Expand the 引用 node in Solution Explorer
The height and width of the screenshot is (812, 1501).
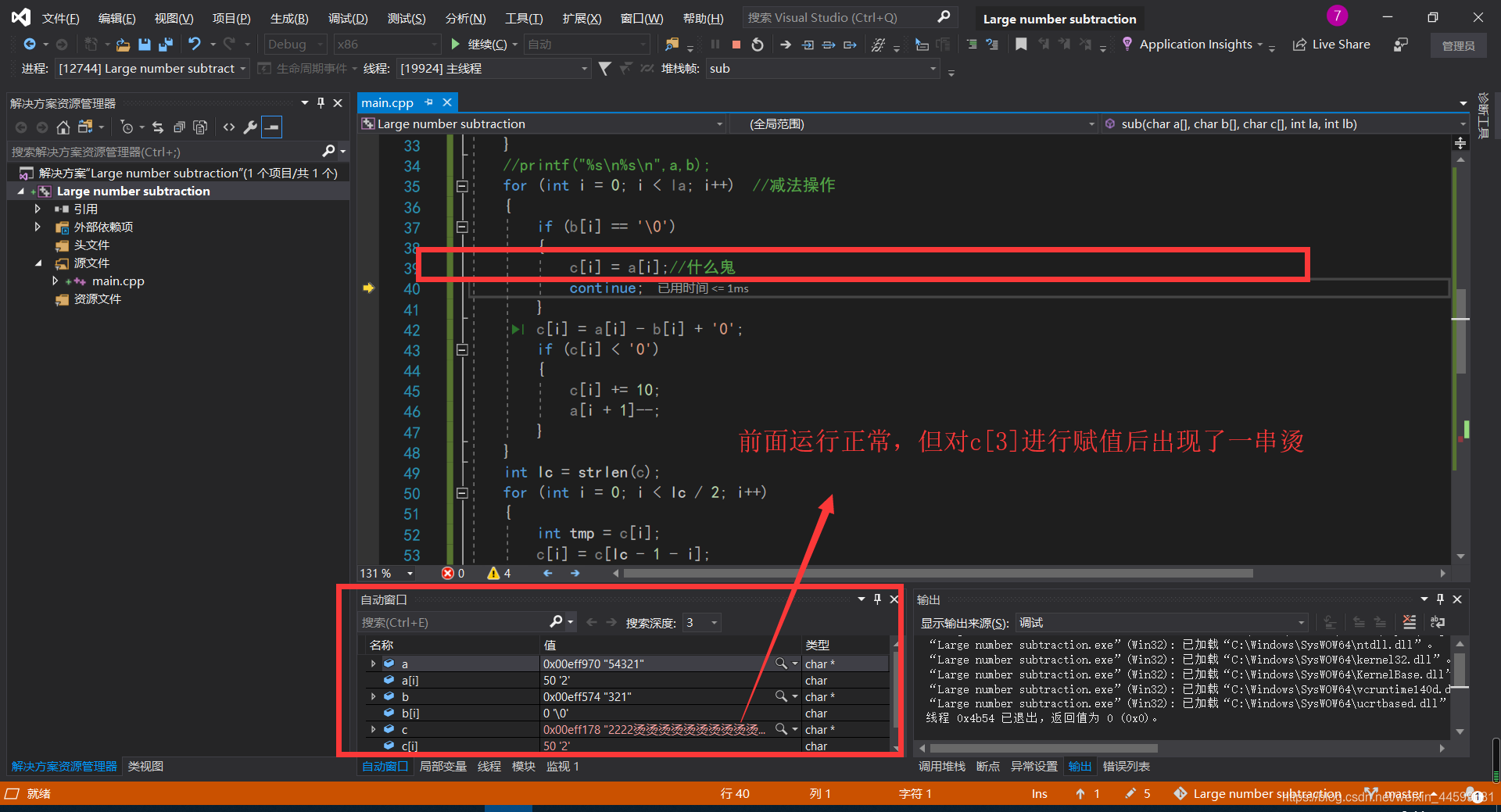coord(37,209)
